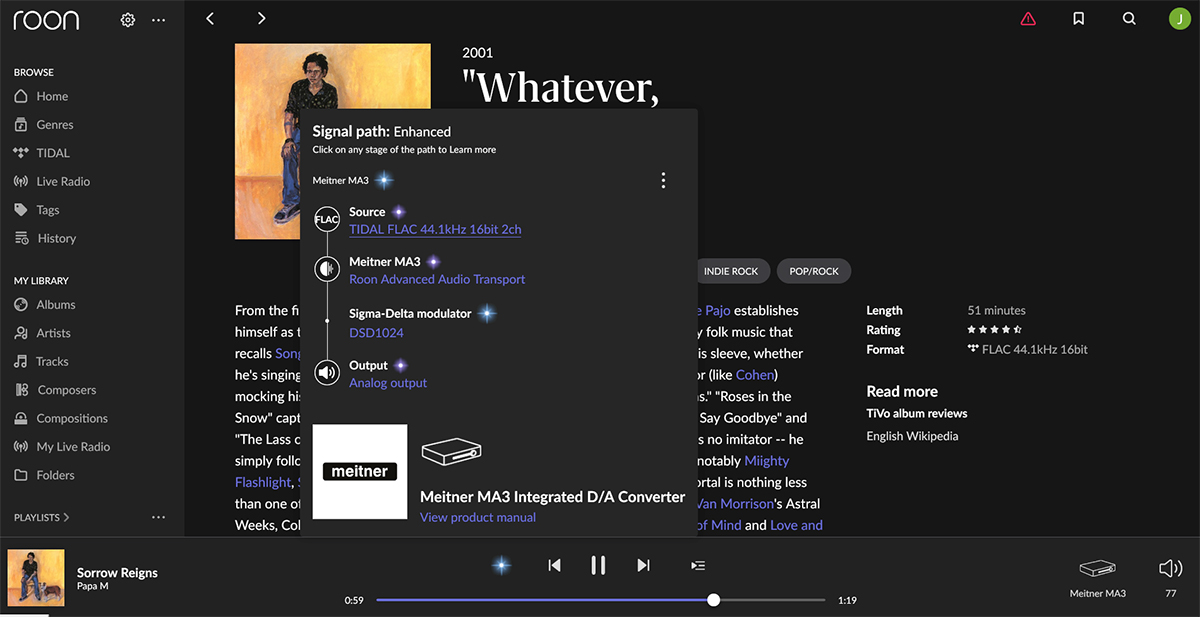
Task: Skip to previous track
Action: 554,566
